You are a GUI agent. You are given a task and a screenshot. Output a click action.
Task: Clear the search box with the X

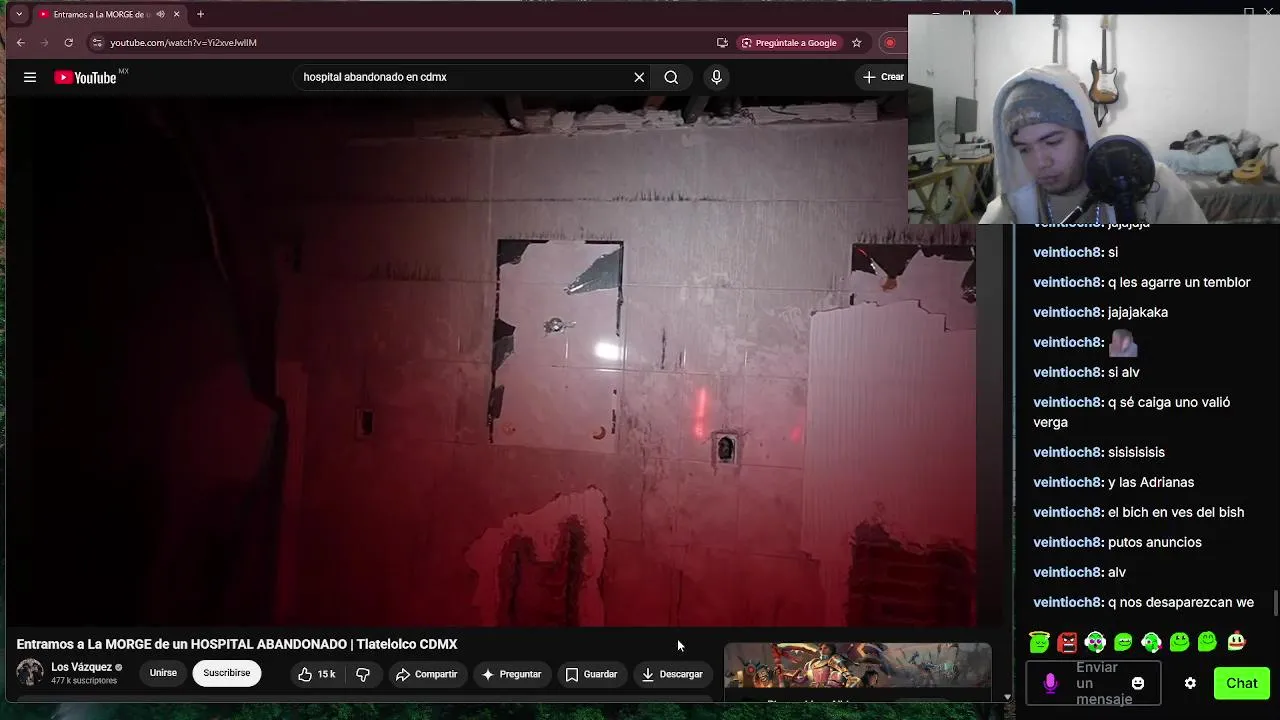(639, 77)
